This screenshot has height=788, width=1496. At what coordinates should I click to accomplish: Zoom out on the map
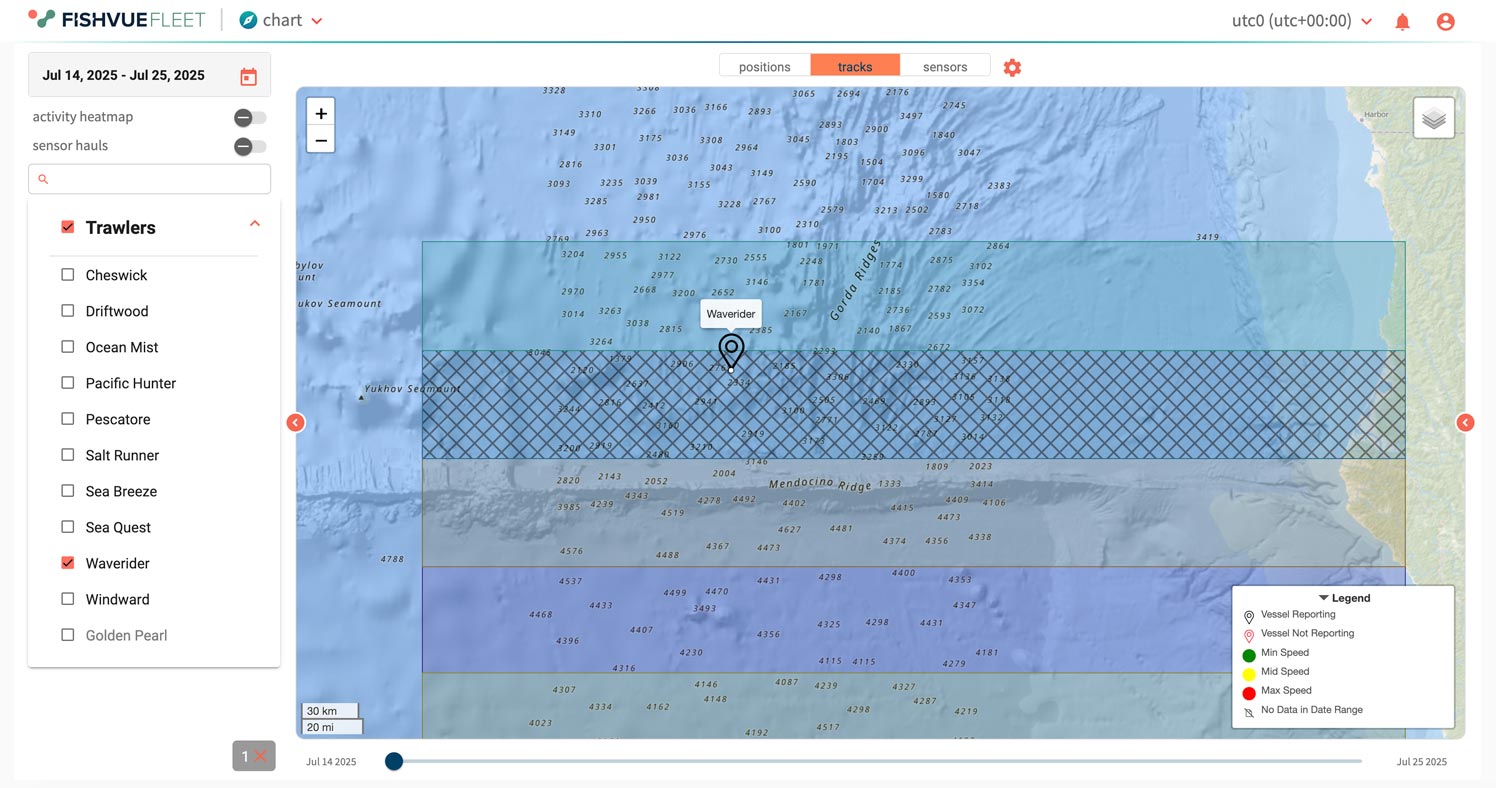321,140
